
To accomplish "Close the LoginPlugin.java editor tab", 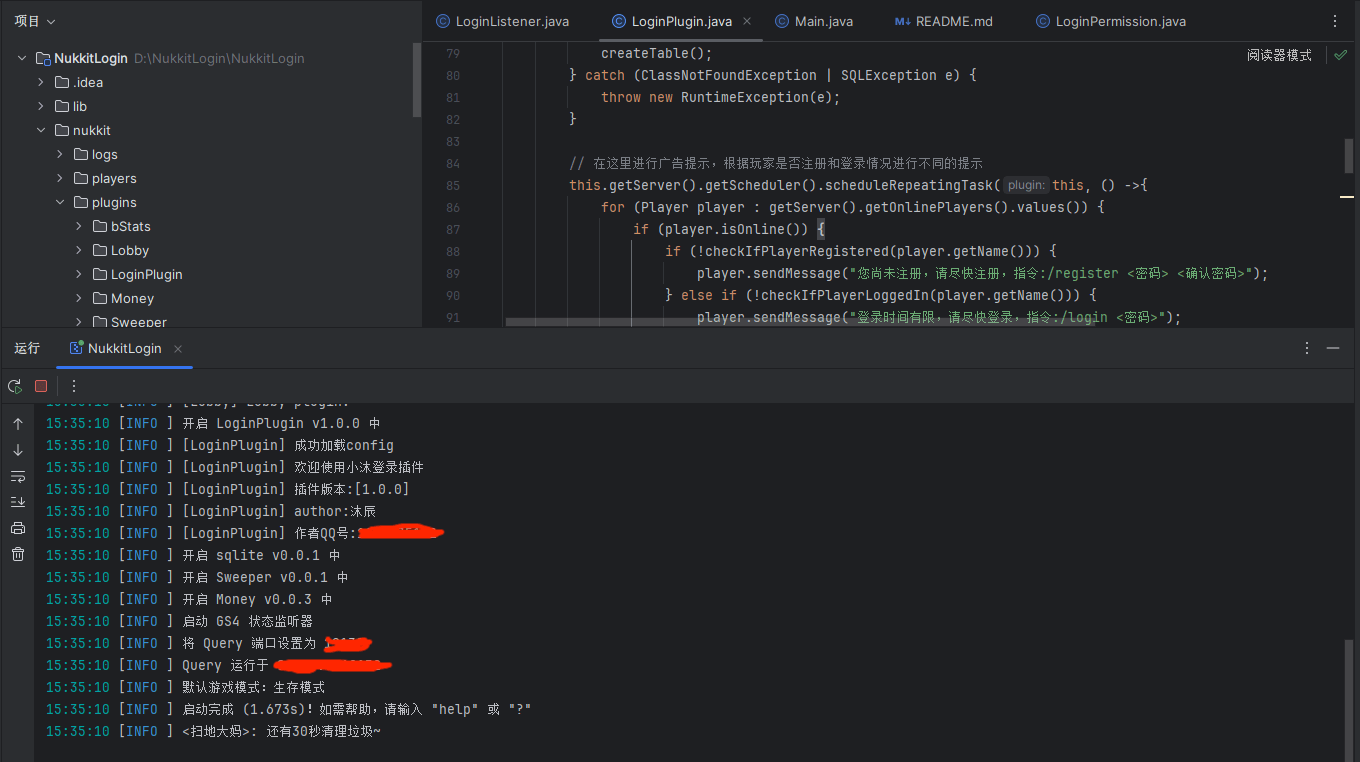I will tap(749, 21).
